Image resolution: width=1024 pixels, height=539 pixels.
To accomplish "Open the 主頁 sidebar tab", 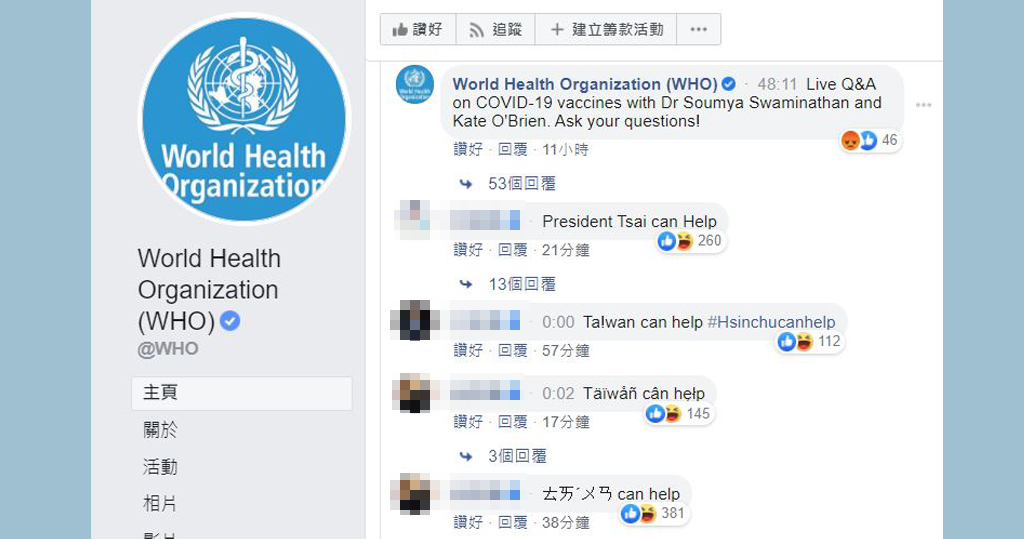I will coord(242,393).
